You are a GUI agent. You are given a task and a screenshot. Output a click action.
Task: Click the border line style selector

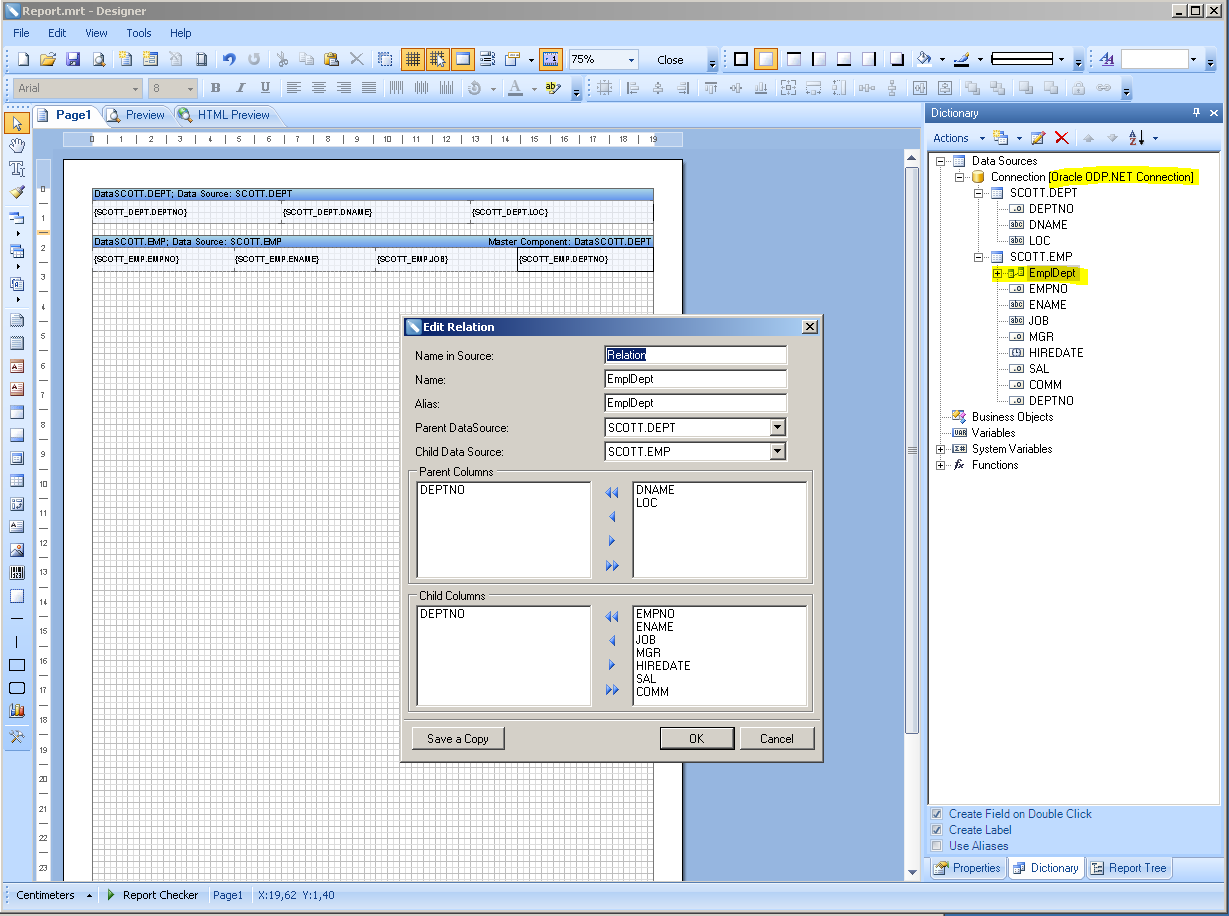[x=1027, y=60]
